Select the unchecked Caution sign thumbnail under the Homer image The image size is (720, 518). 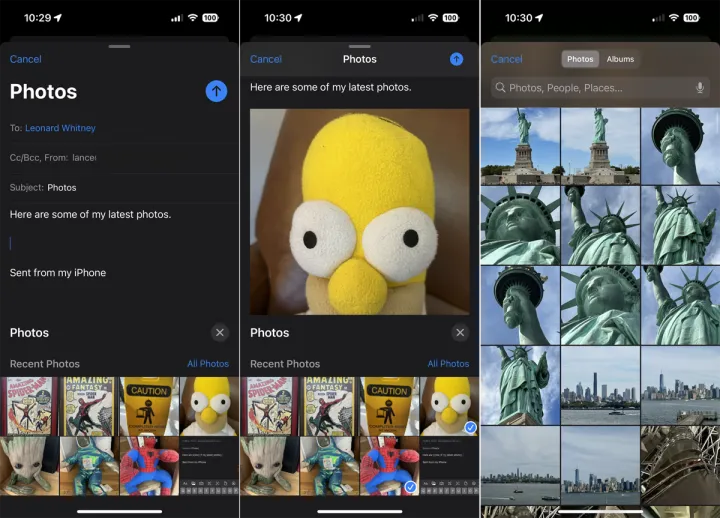pyautogui.click(x=389, y=406)
